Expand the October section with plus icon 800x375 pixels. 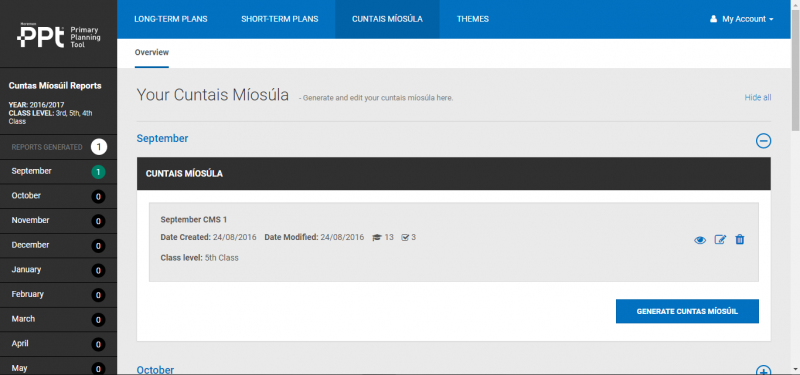(763, 370)
